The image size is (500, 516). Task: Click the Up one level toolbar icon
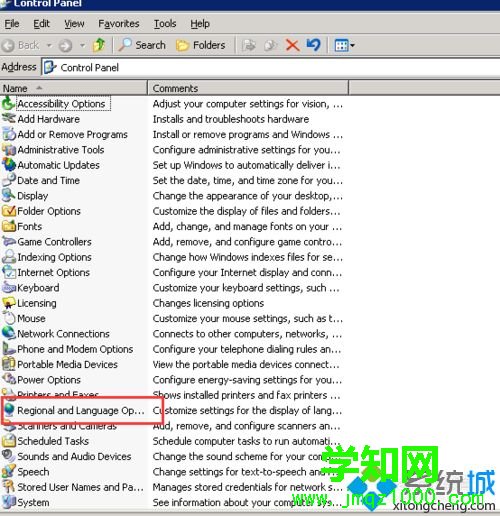point(99,45)
